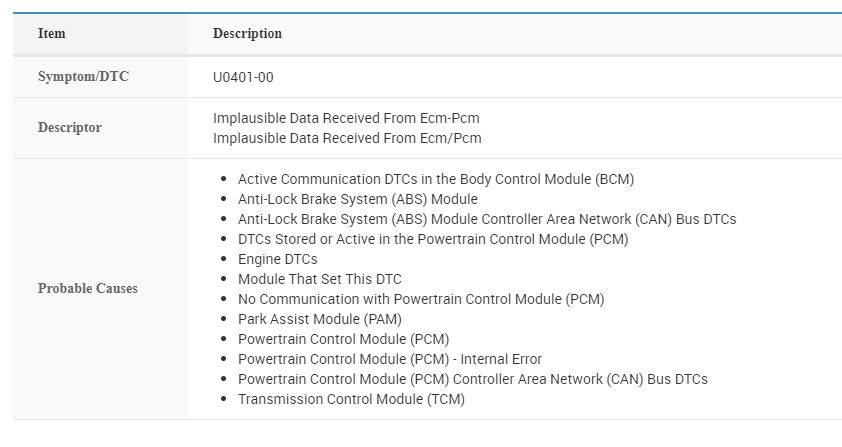Viewport: 842px width, 447px height.
Task: Select the Symptom/DTC row label
Action: pos(83,77)
